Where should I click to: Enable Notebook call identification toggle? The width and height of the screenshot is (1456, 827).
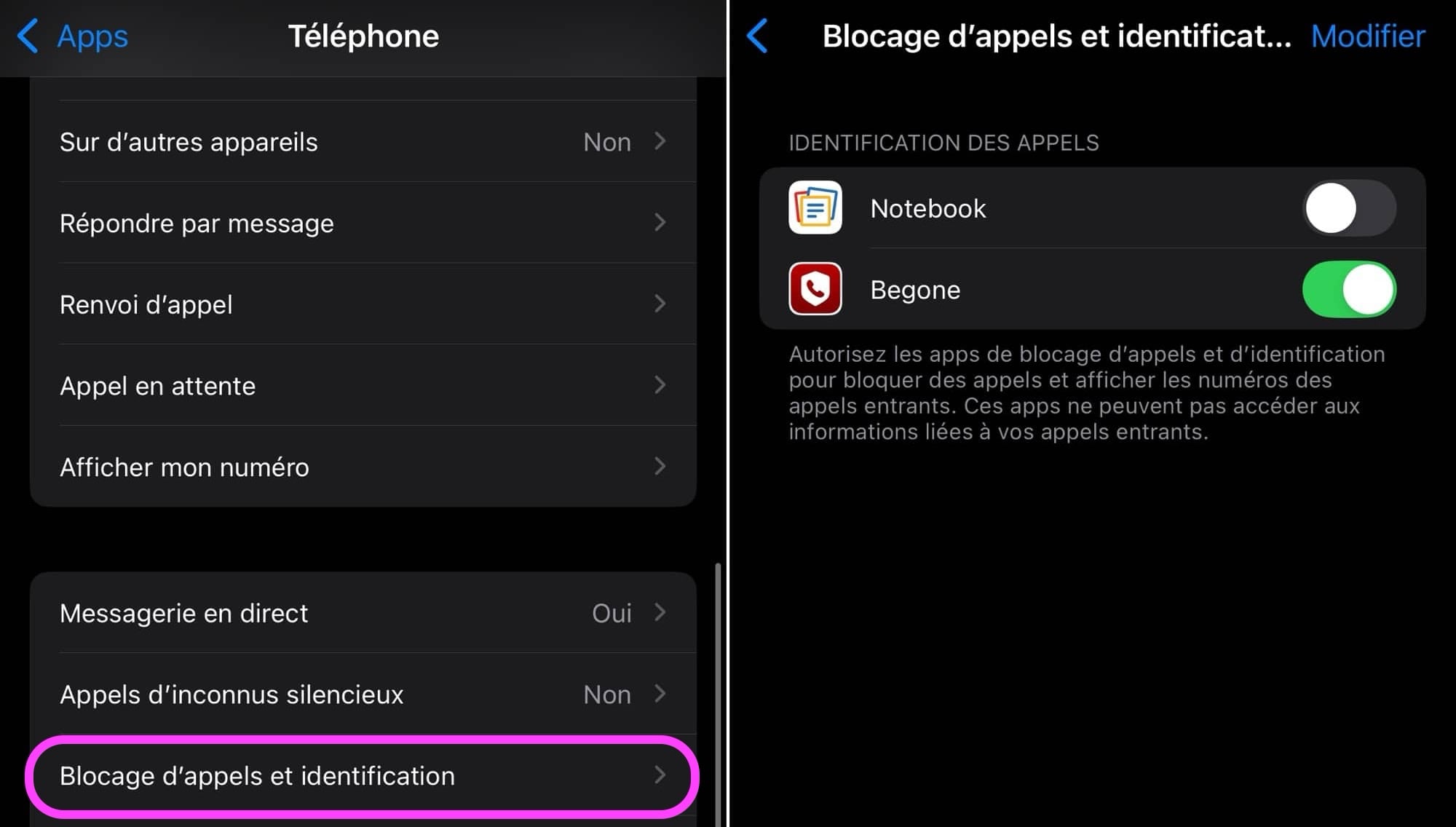point(1350,208)
